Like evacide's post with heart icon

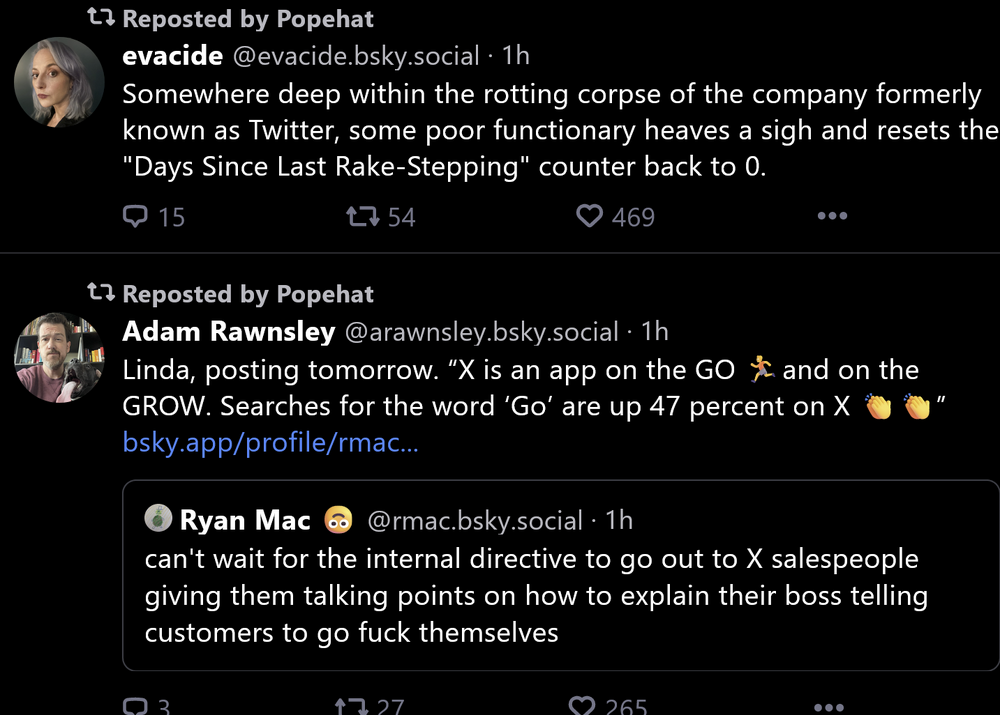pyautogui.click(x=590, y=216)
